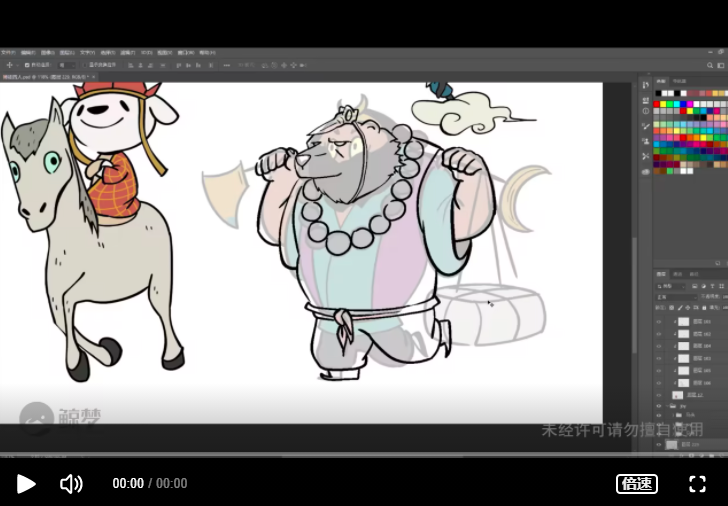Viewport: 728px width, 506px height.
Task: Hide layer 图层 184 via eye icon
Action: click(x=658, y=346)
